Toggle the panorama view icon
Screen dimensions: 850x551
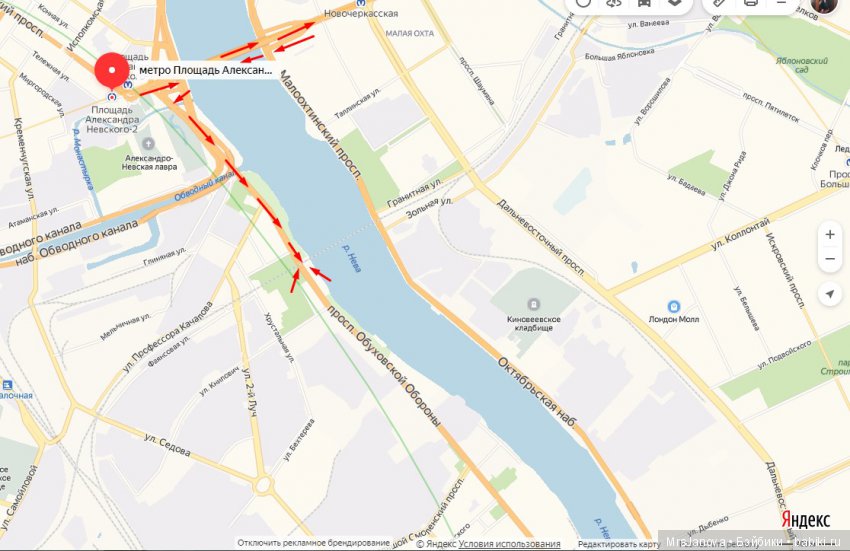pyautogui.click(x=613, y=3)
